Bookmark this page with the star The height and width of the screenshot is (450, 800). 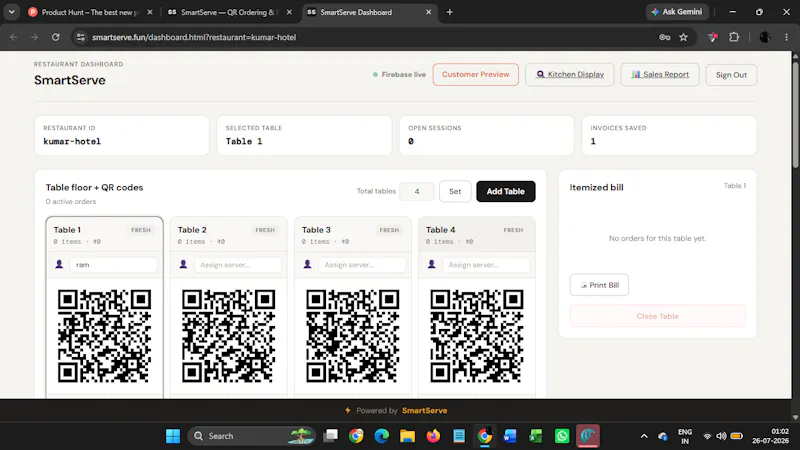(x=684, y=37)
